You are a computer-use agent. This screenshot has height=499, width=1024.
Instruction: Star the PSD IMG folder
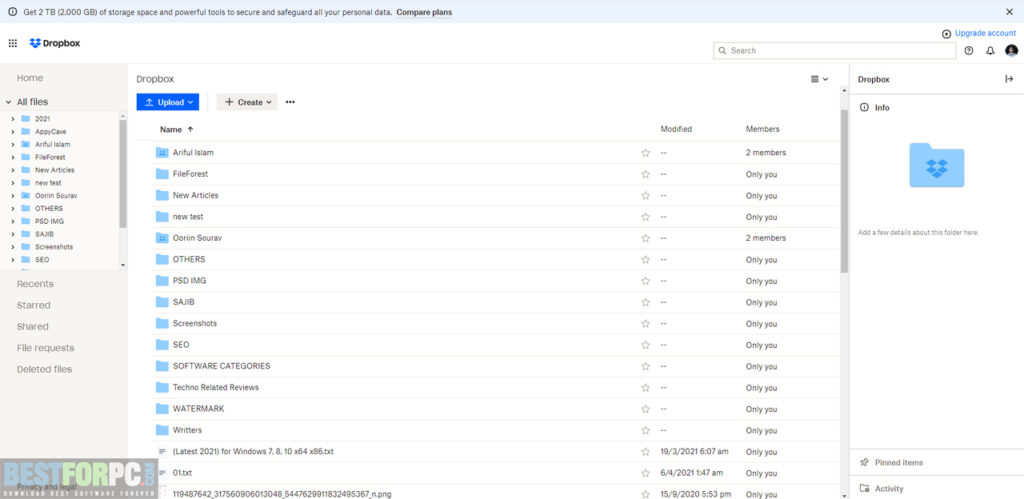click(x=645, y=281)
